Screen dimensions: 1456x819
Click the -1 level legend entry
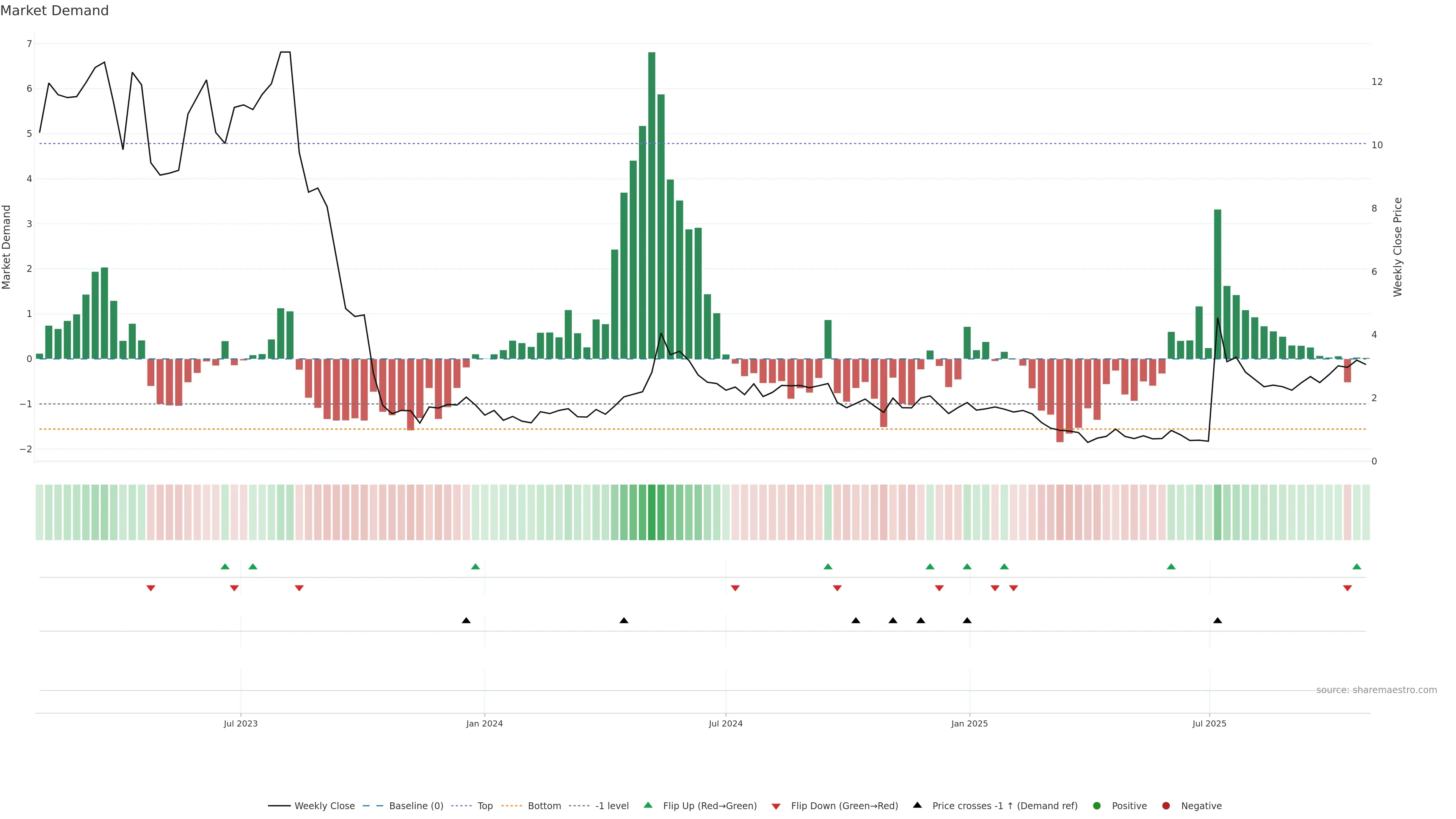coord(612,806)
